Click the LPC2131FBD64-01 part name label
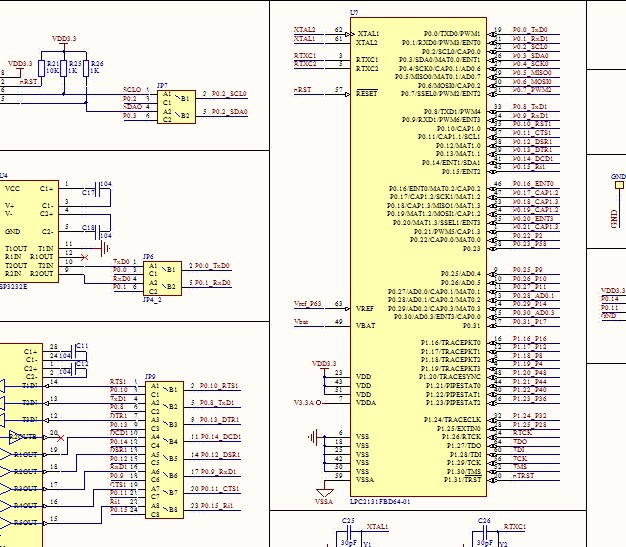626x547 pixels. [380, 501]
